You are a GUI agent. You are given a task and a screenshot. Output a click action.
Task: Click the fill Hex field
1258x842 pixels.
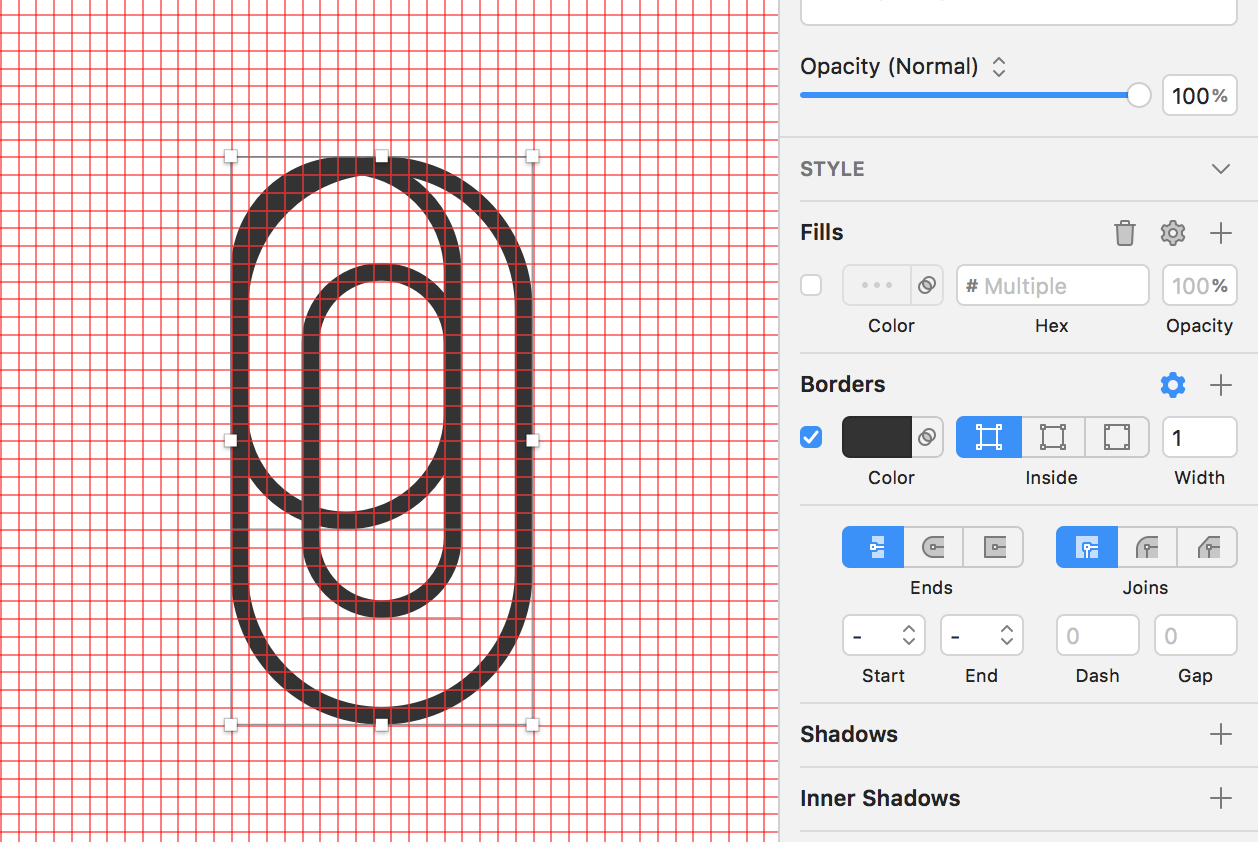[1053, 285]
